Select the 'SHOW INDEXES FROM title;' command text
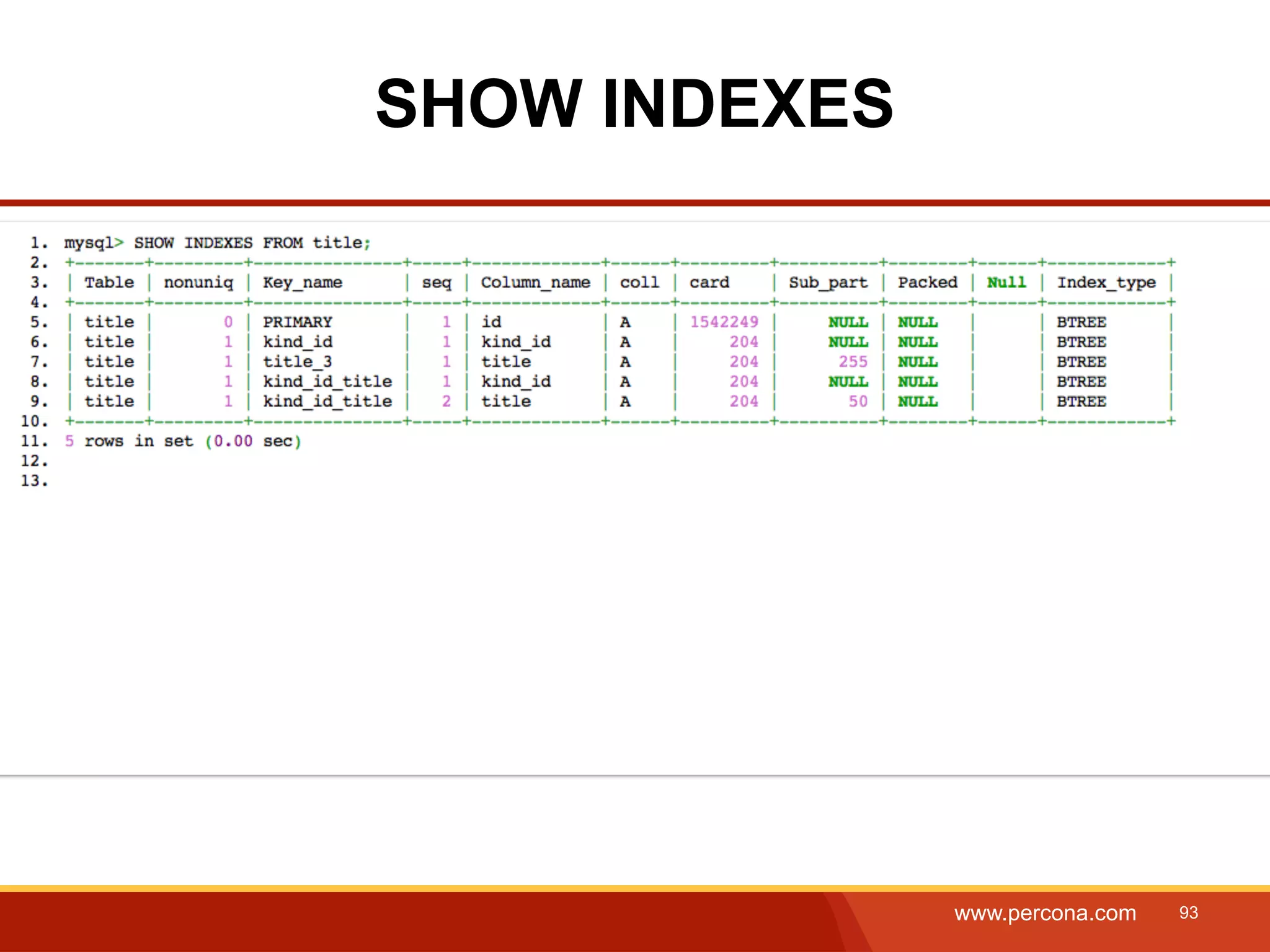This screenshot has height=952, width=1270. click(252, 243)
